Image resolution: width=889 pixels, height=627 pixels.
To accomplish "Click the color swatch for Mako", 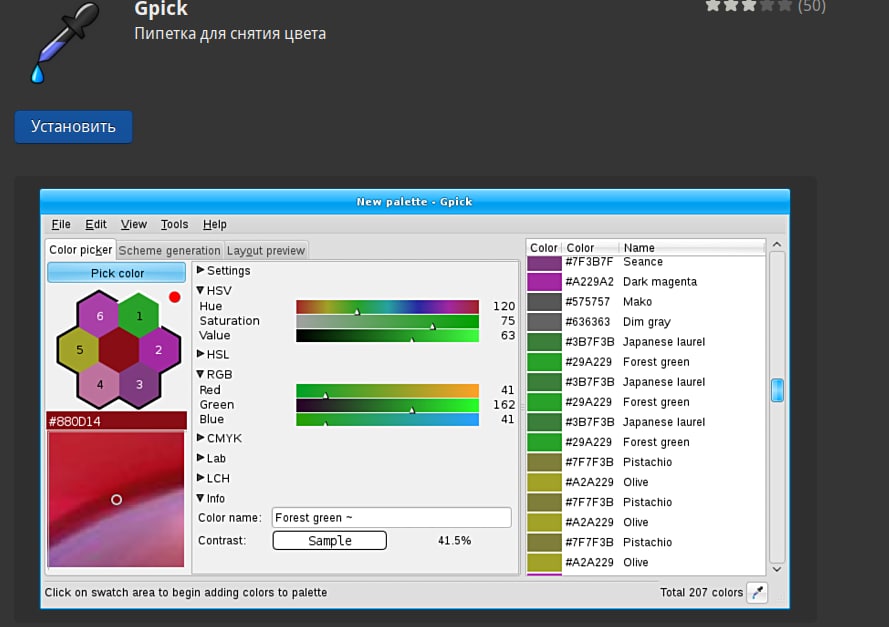I will [544, 302].
